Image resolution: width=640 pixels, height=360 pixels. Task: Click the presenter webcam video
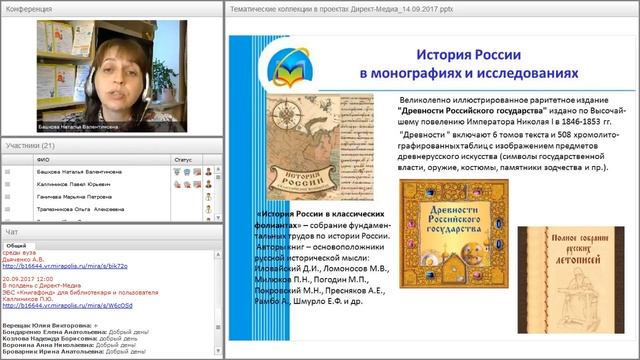click(x=112, y=76)
